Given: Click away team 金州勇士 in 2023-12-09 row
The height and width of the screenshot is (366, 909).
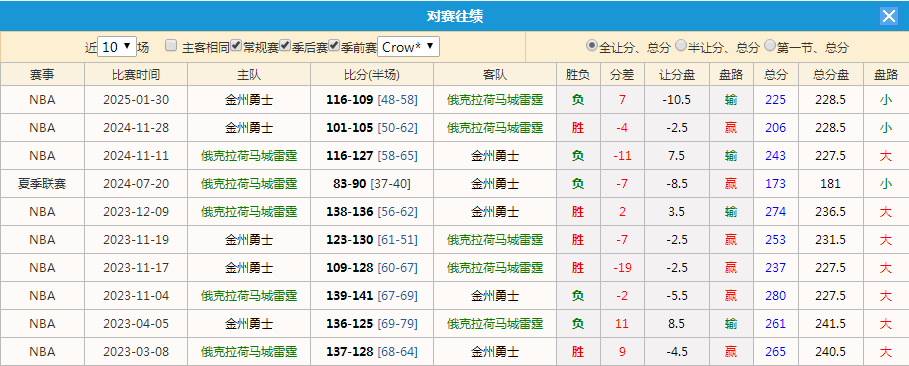Looking at the screenshot, I should tap(495, 212).
